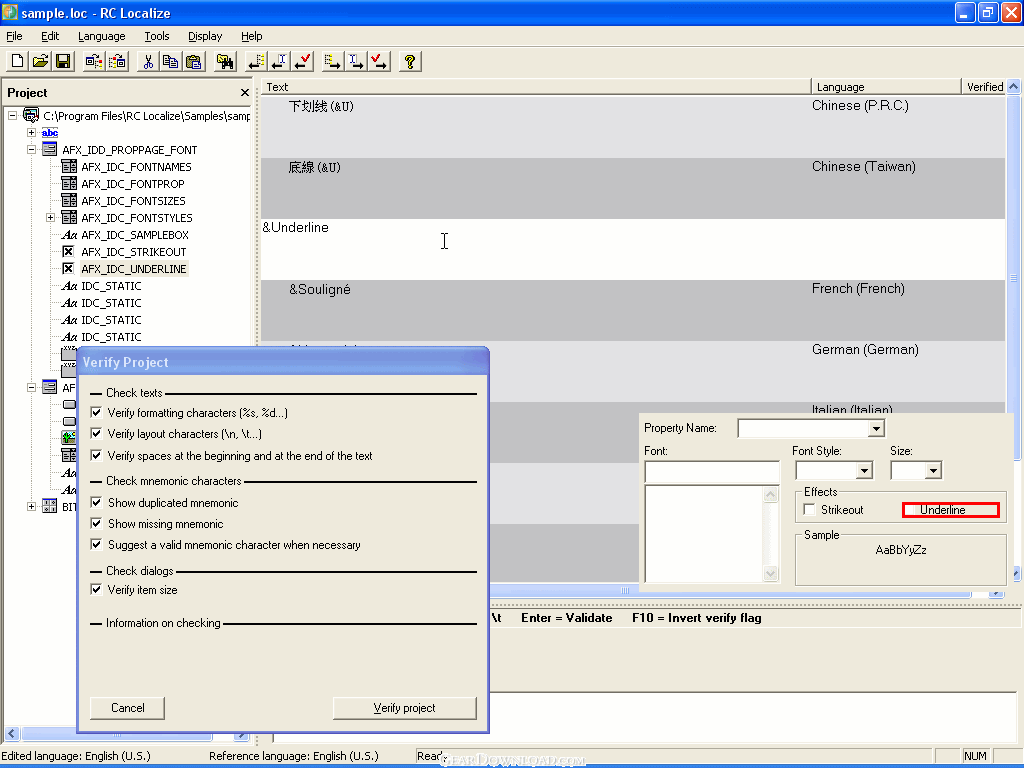This screenshot has width=1024, height=768.
Task: Go to previous text with left-arrow cursor icon
Action: pos(279,61)
